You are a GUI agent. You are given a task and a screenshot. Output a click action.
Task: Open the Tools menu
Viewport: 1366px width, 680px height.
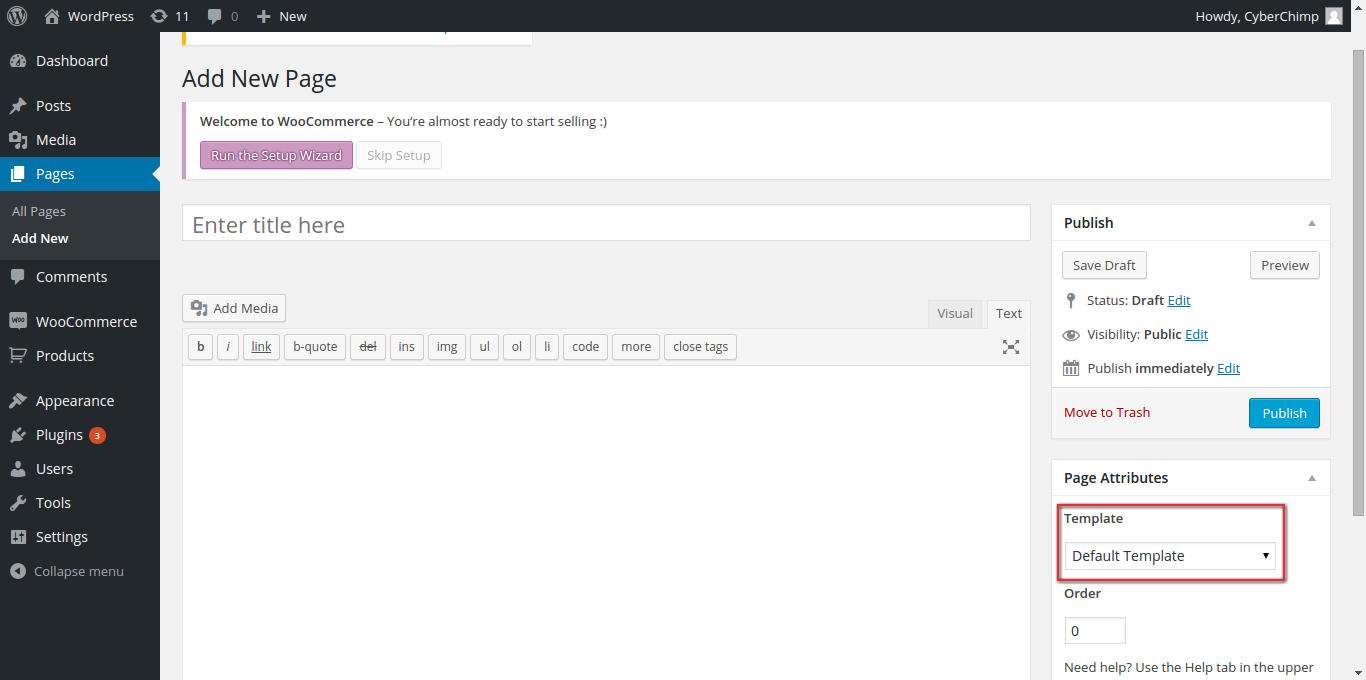(80, 503)
